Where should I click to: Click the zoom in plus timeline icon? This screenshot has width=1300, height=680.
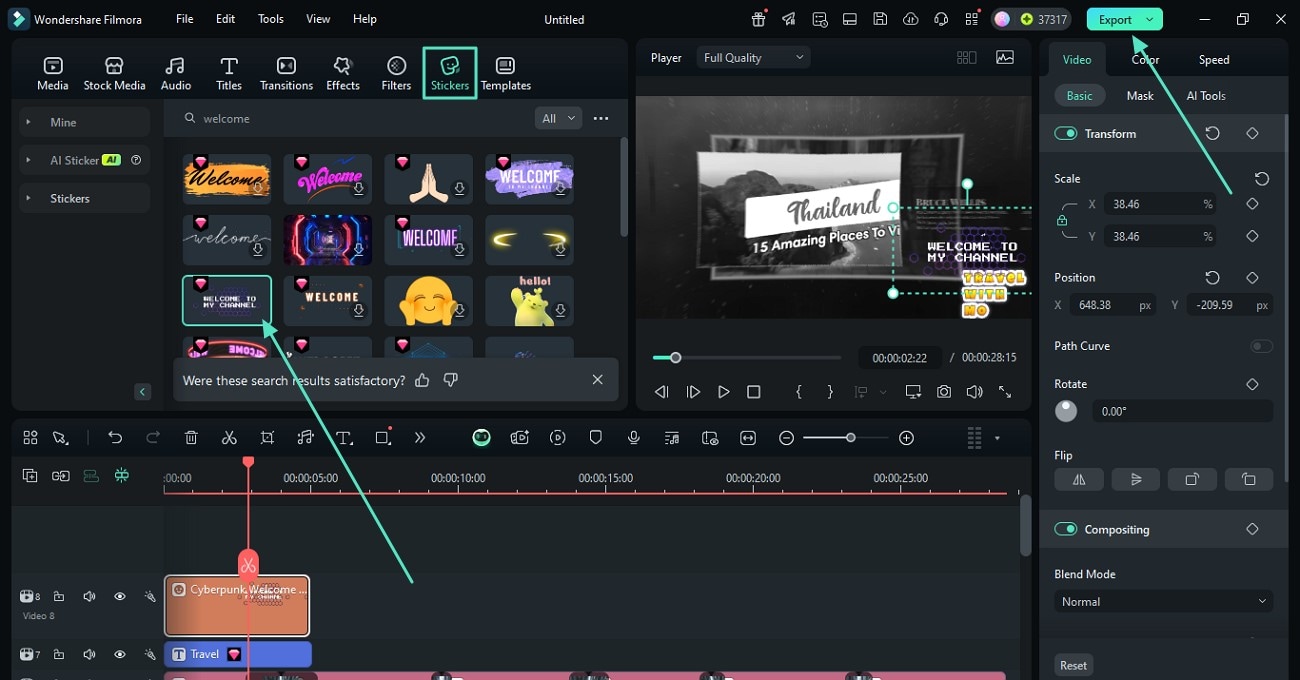906,438
